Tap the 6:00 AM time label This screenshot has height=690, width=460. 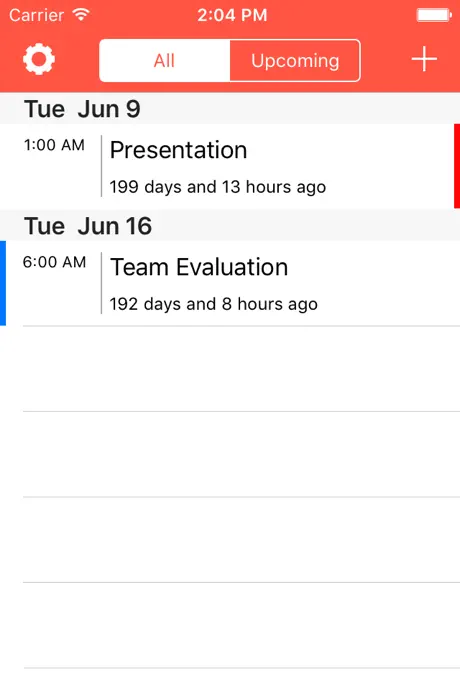(54, 262)
